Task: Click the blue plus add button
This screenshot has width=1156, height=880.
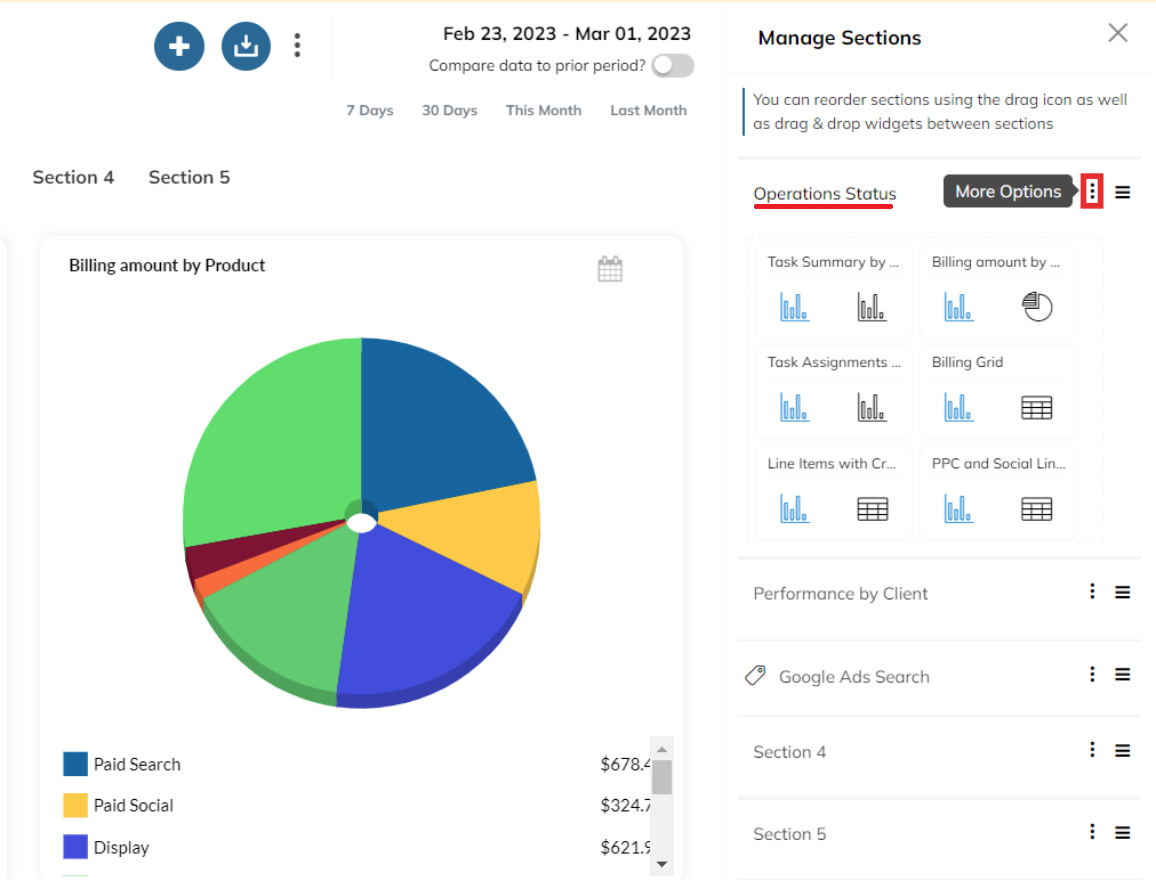Action: click(x=179, y=46)
